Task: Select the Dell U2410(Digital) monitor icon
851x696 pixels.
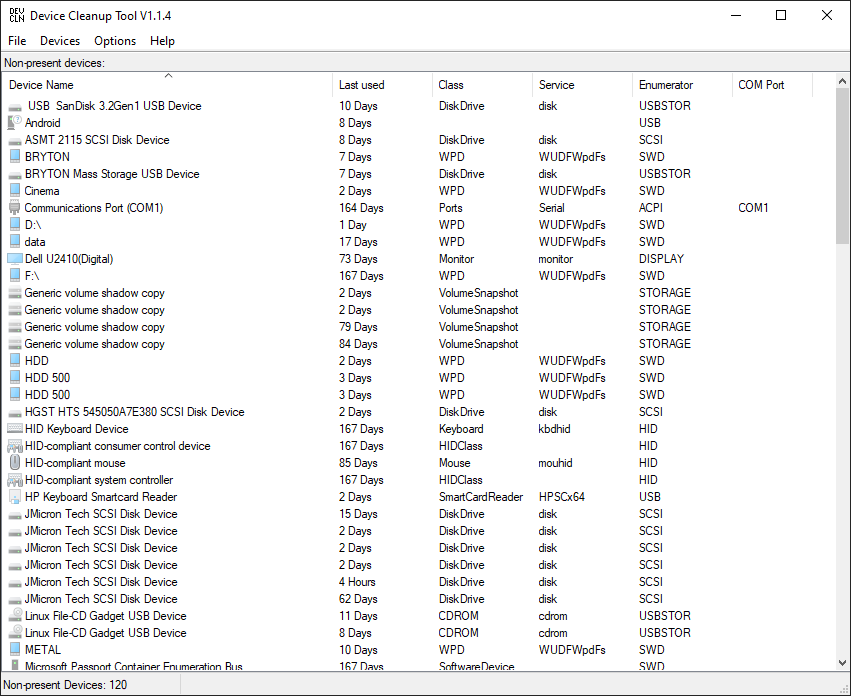Action: [x=15, y=259]
